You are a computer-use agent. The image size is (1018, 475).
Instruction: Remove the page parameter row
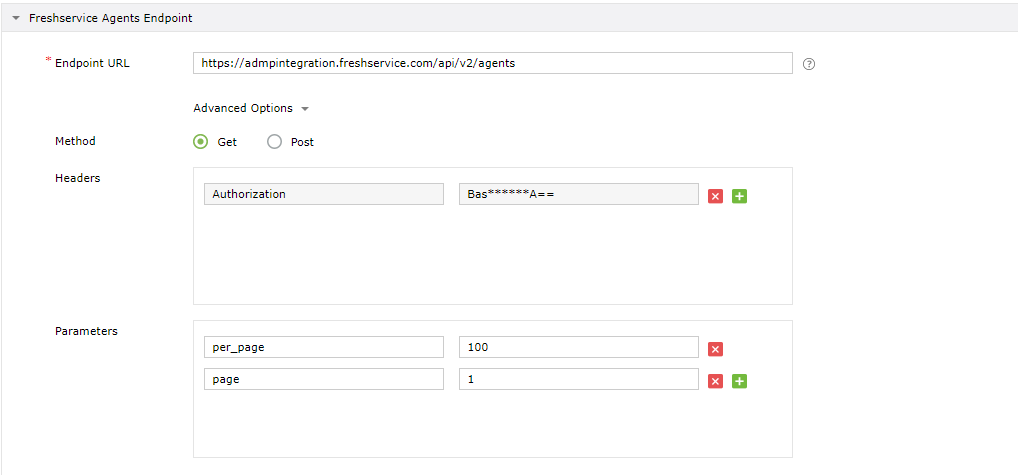click(x=715, y=381)
